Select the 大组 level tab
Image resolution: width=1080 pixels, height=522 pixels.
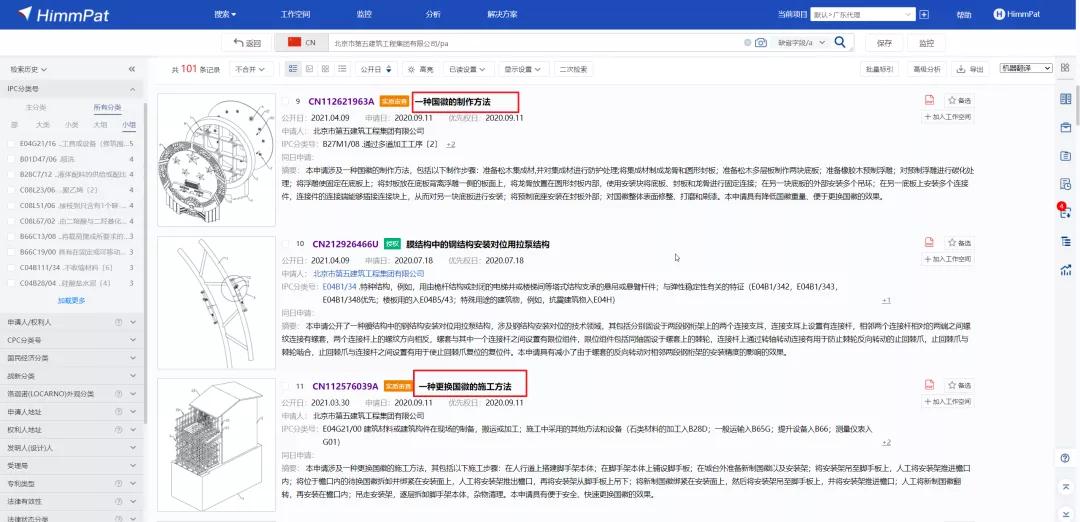point(101,125)
